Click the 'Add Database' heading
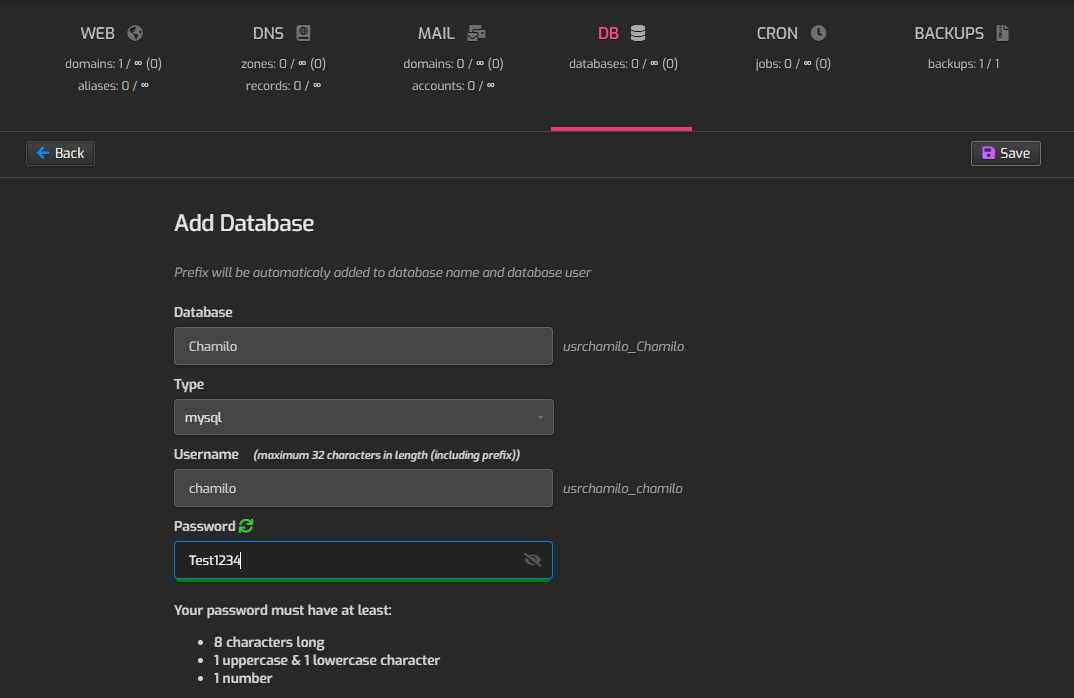This screenshot has height=698, width=1074. click(x=244, y=223)
